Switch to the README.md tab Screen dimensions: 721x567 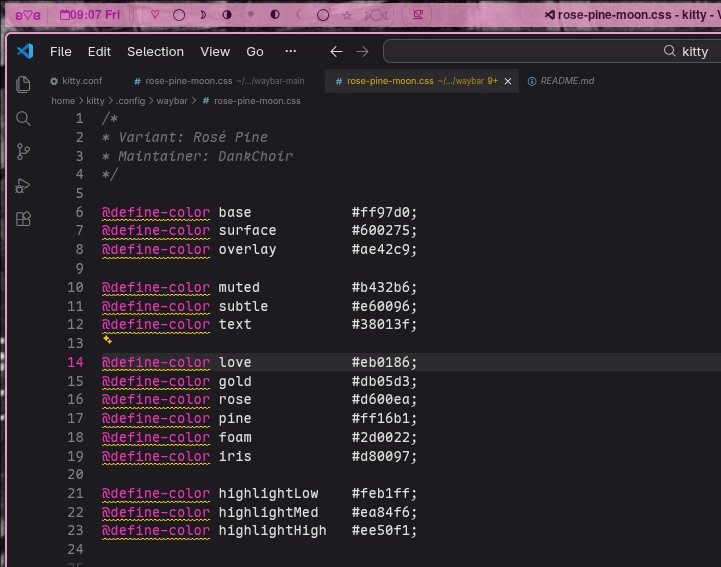coord(561,81)
